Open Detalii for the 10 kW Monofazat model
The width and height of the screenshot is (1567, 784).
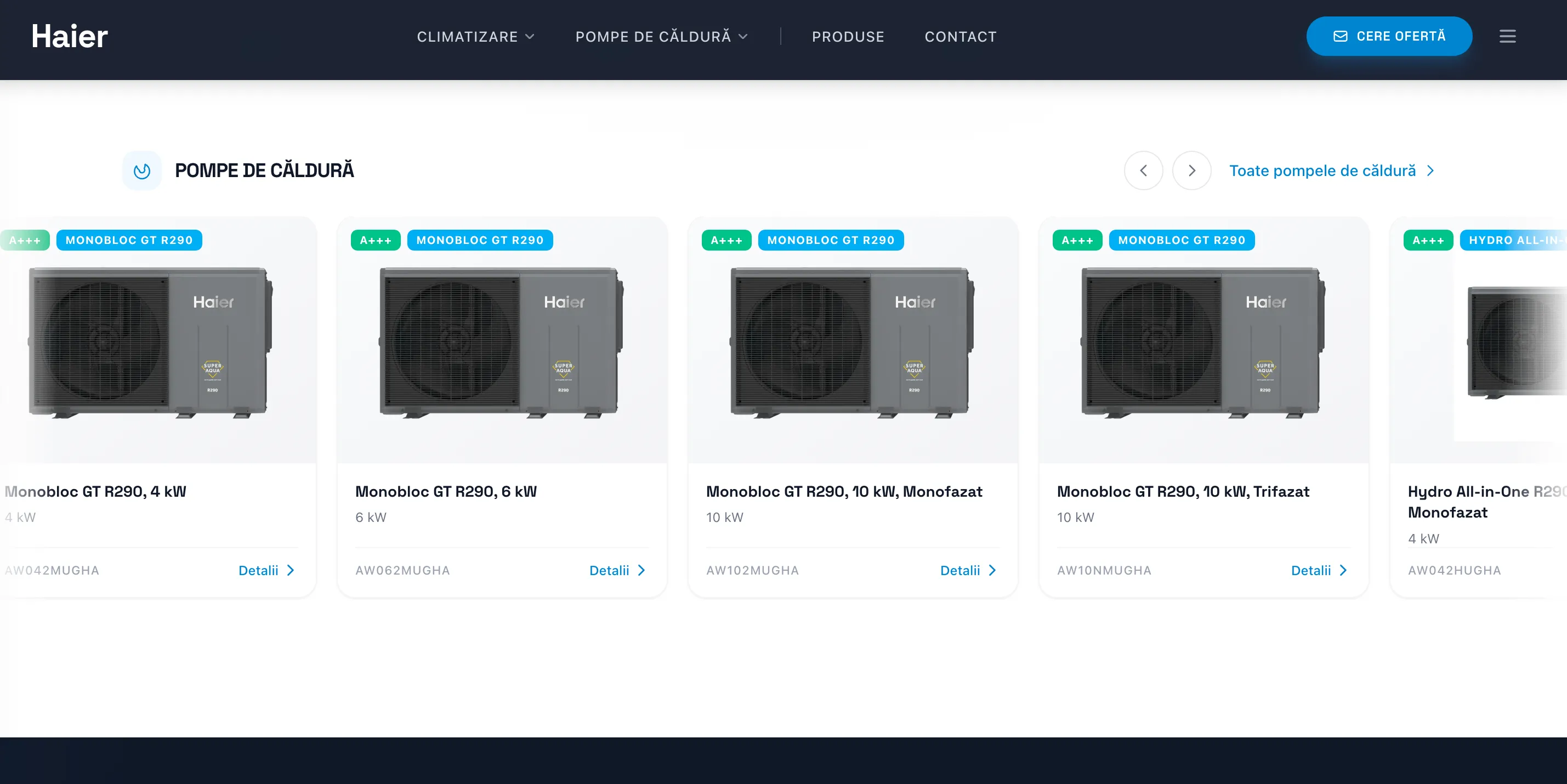tap(968, 571)
